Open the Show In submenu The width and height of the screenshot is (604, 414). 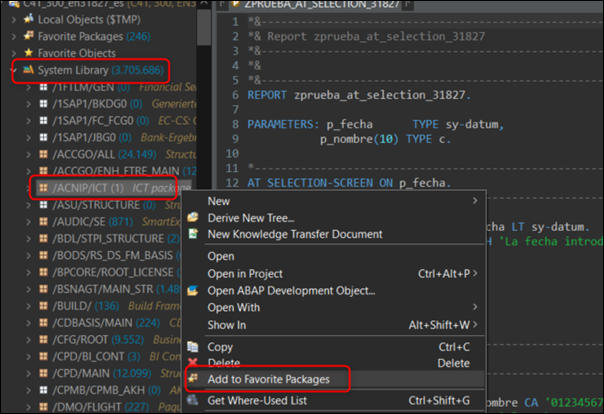[334, 325]
